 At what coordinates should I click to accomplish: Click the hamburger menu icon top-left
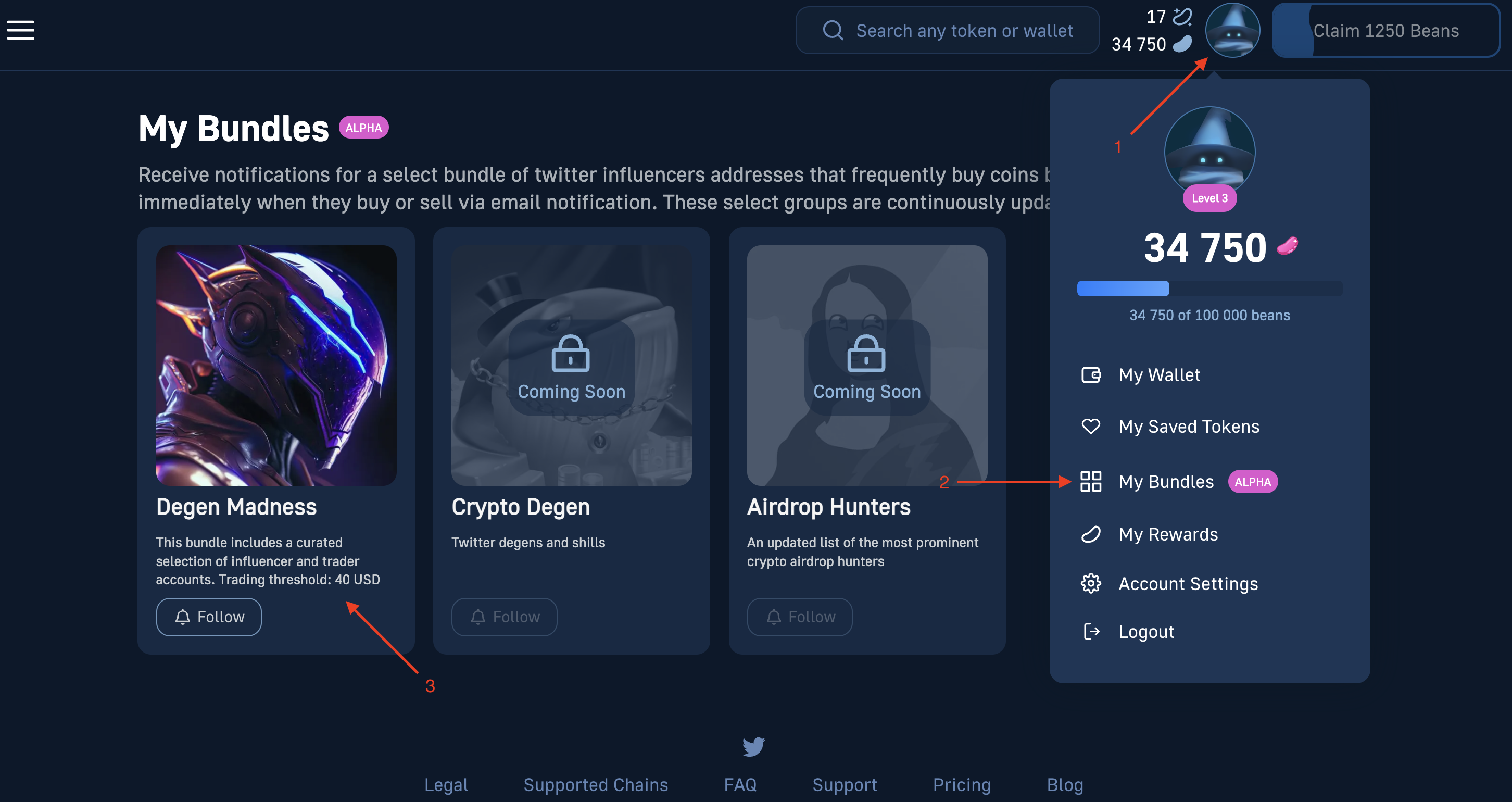[21, 30]
